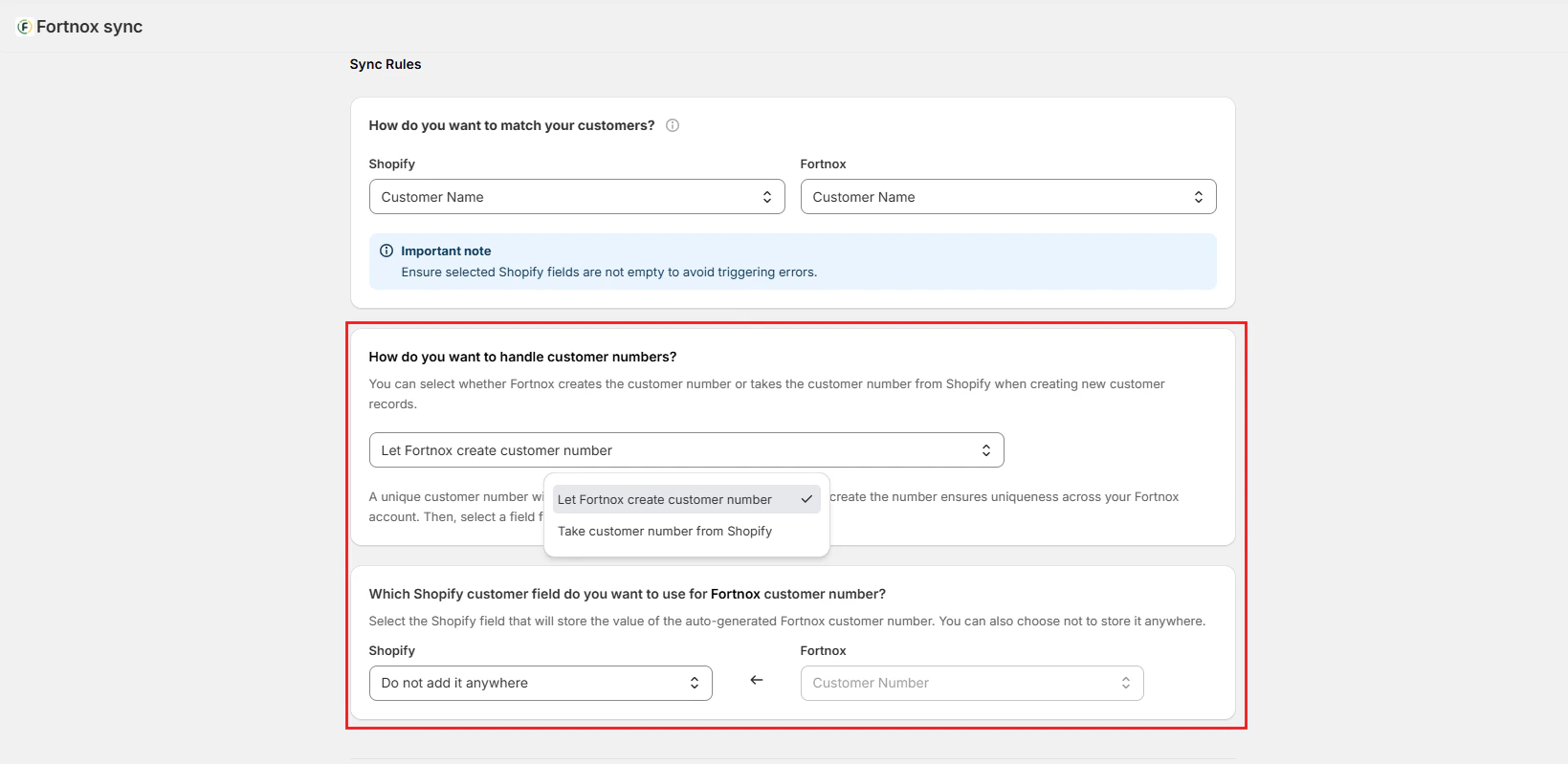Screen dimensions: 1568x764
Task: Click the Fortnox label above Customer Name dropdown
Action: (824, 164)
